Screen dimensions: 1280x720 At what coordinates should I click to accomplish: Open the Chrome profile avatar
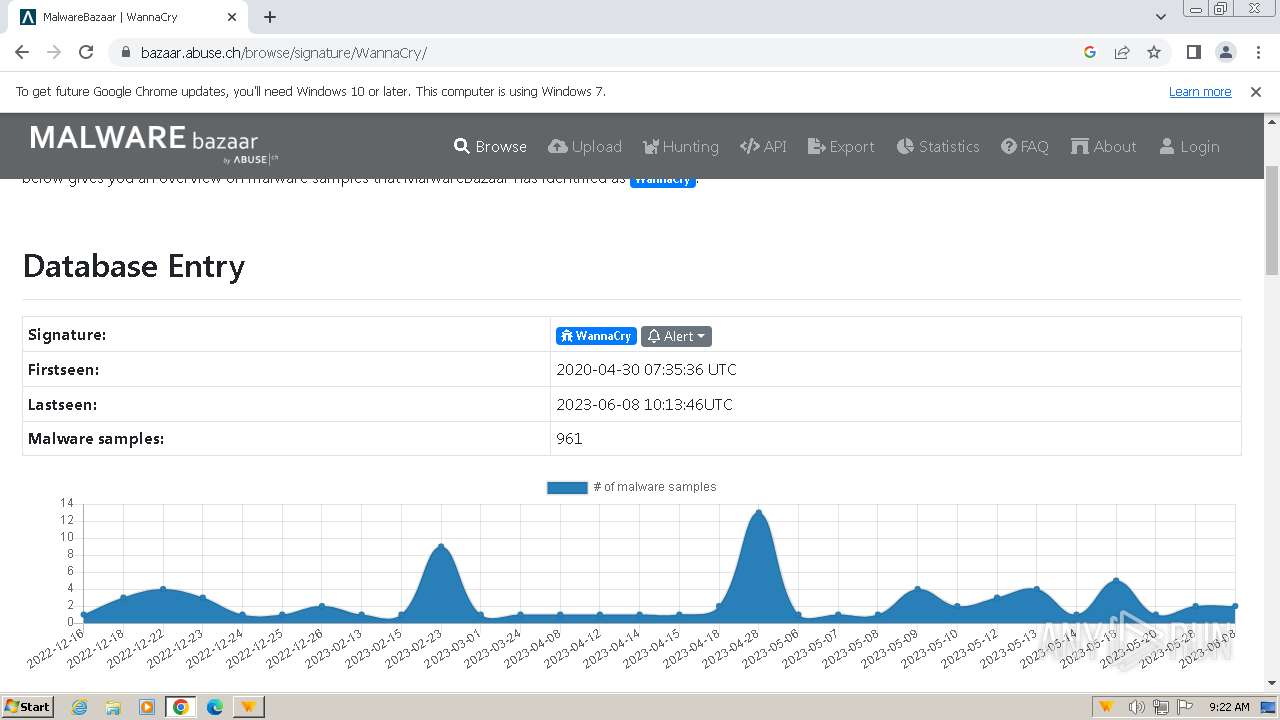(x=1225, y=52)
